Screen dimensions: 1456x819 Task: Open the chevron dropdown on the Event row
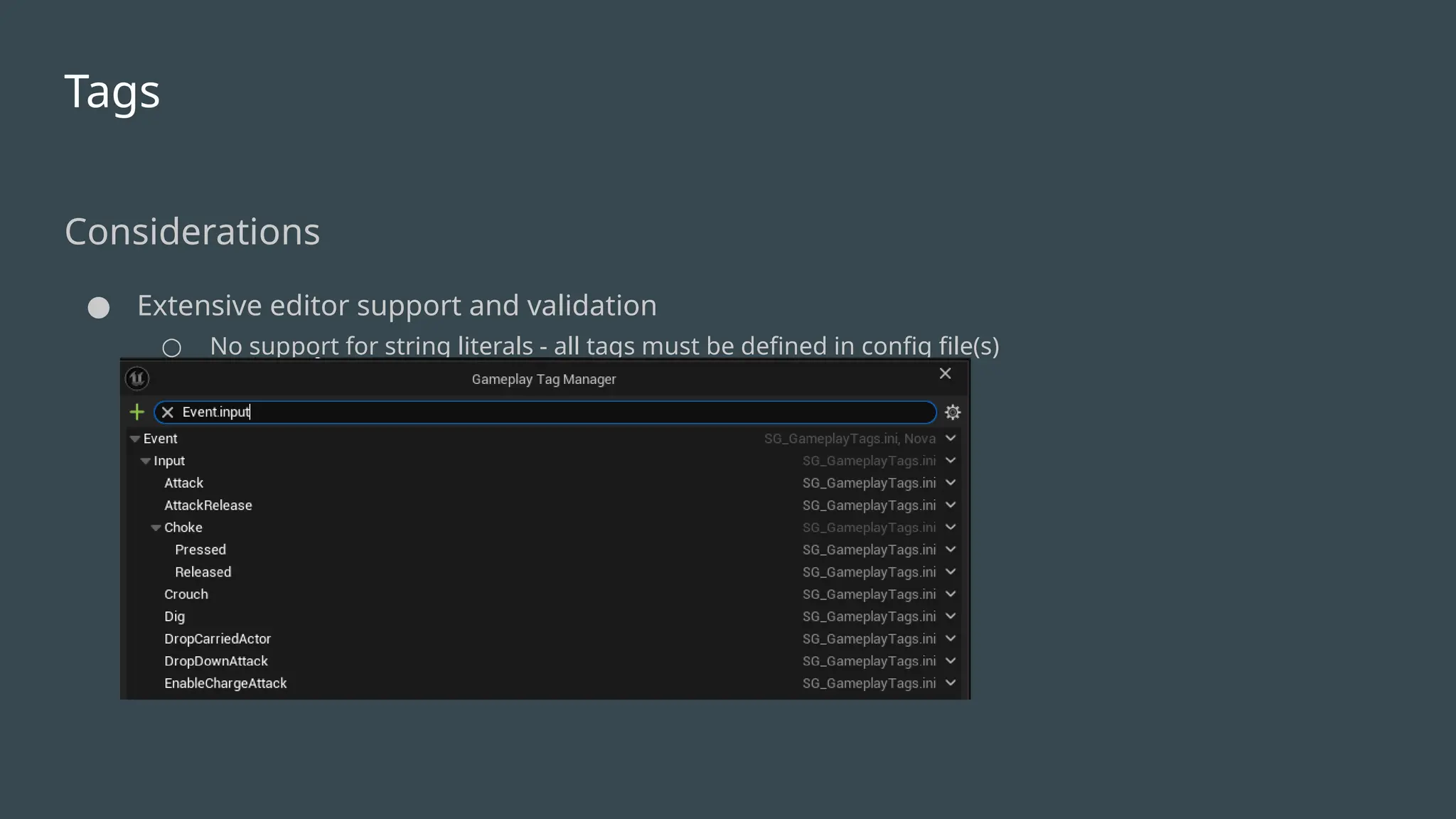tap(951, 438)
